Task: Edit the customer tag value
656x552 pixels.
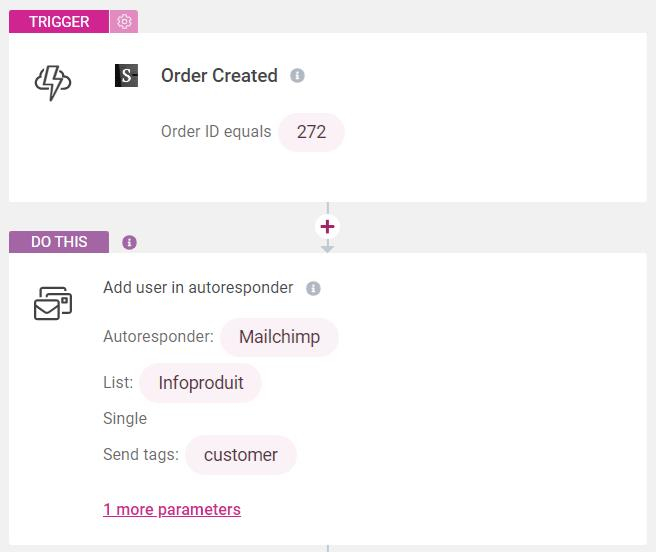Action: (241, 455)
